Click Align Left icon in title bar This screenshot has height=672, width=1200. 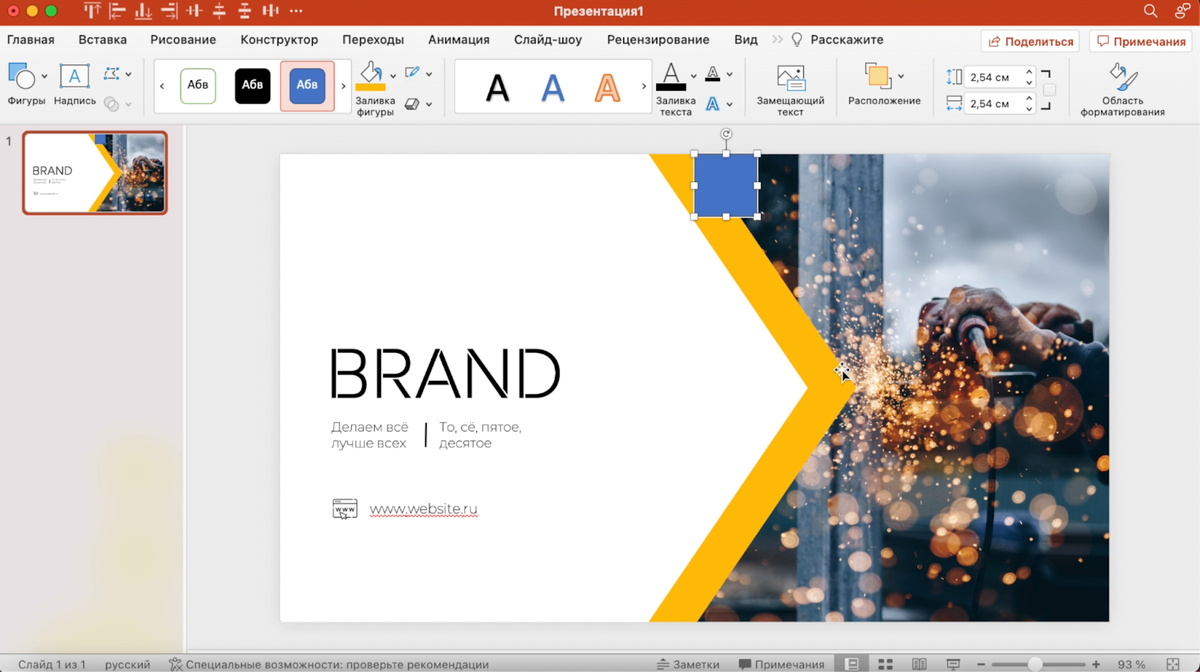[x=117, y=11]
